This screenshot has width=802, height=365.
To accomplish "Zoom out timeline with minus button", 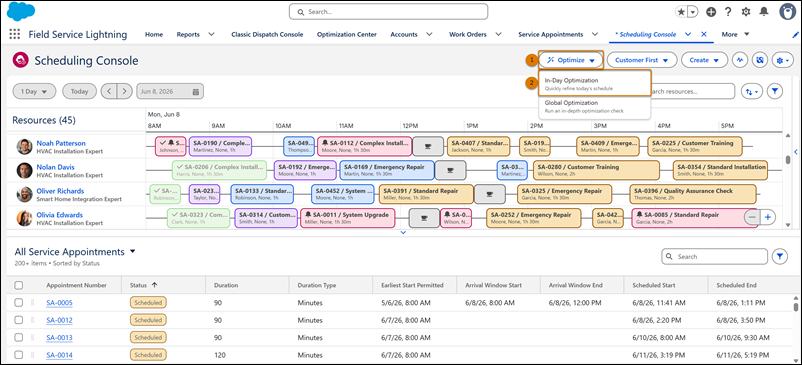I will pyautogui.click(x=752, y=217).
